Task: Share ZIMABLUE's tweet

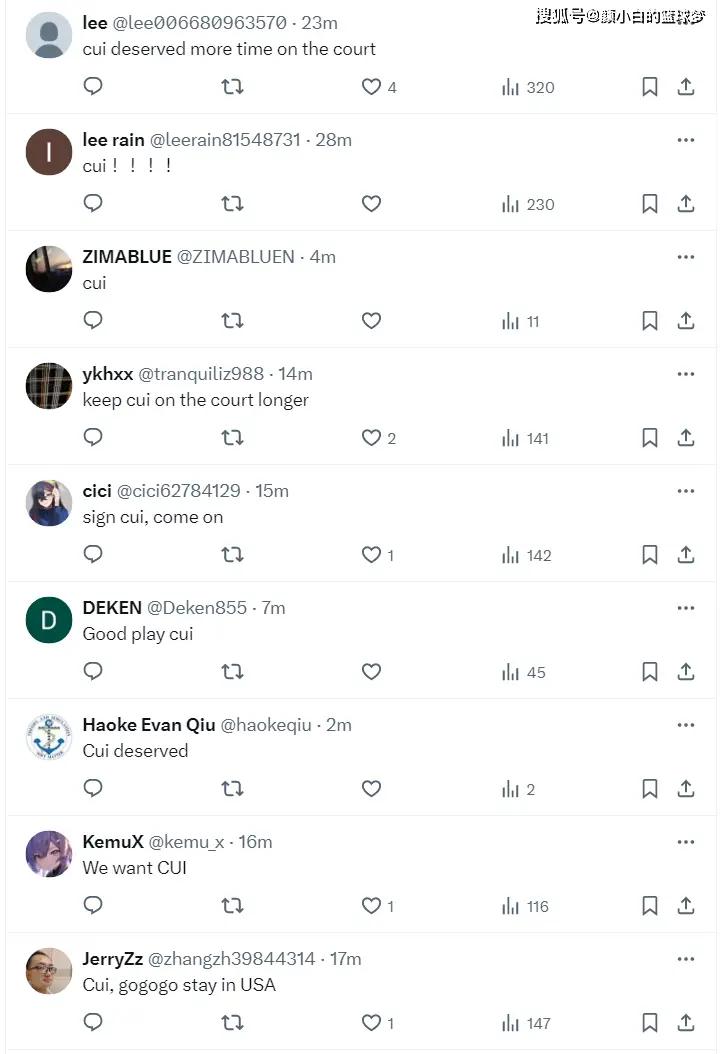Action: (686, 321)
